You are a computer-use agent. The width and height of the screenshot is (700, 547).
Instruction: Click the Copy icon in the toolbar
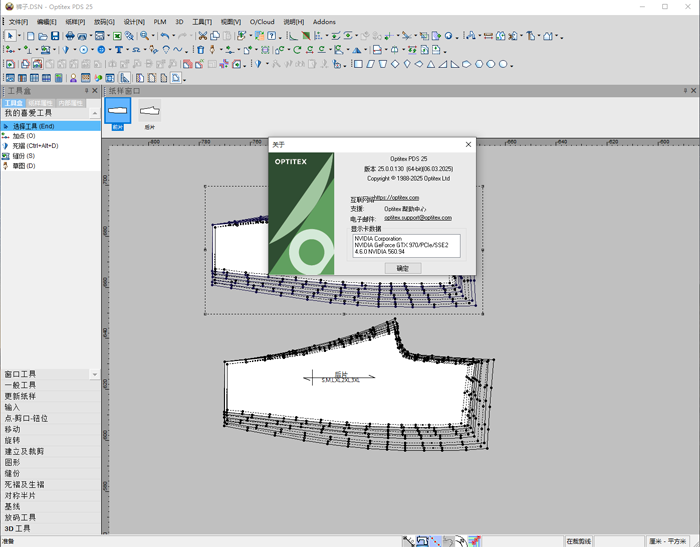point(215,36)
